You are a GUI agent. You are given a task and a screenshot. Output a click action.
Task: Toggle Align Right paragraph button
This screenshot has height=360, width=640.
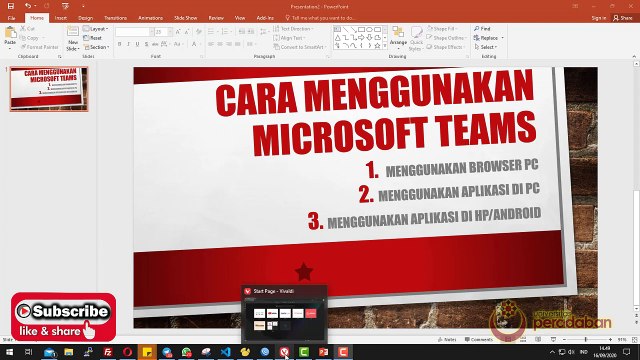point(229,44)
